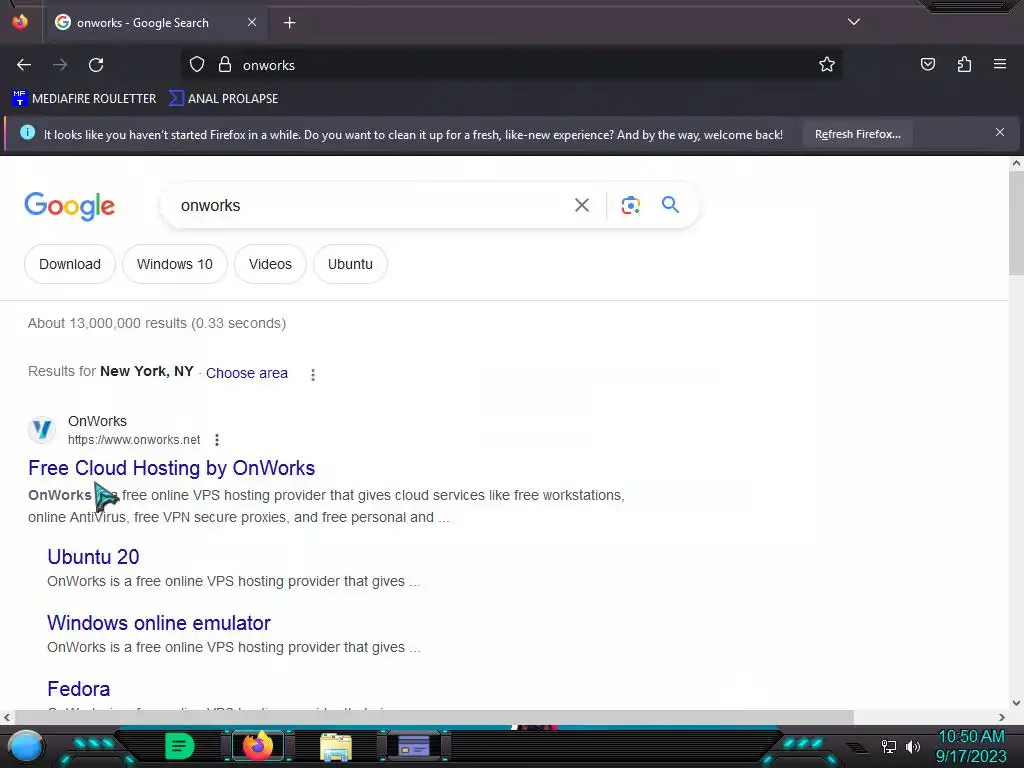Click the volume speaker tray icon
The image size is (1024, 768).
tap(913, 746)
